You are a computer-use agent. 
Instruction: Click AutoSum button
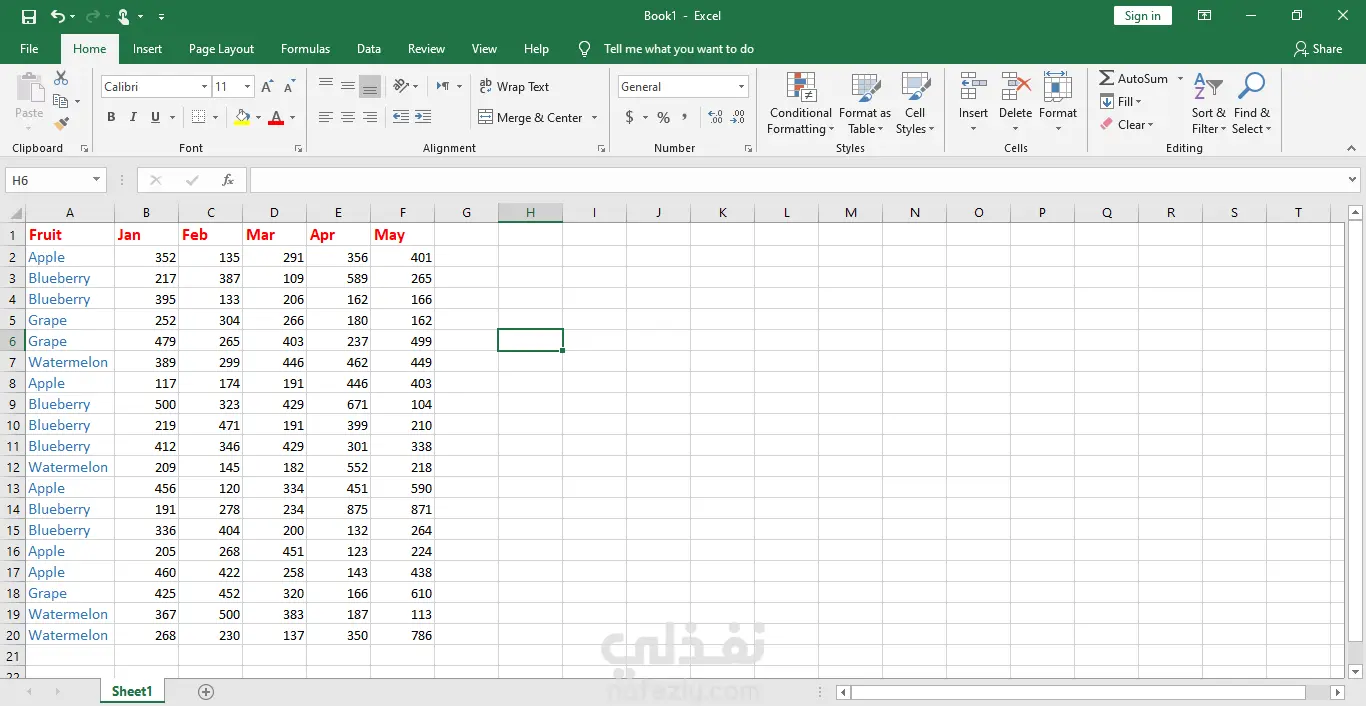tap(1134, 78)
